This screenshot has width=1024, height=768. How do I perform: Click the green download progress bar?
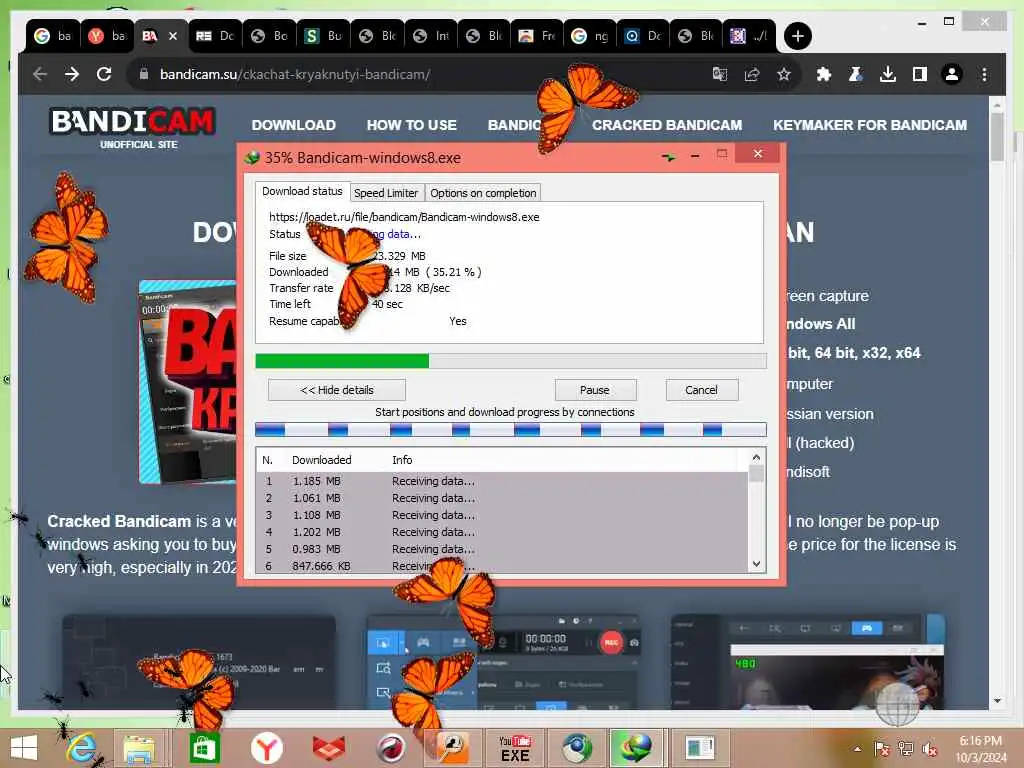pos(510,361)
